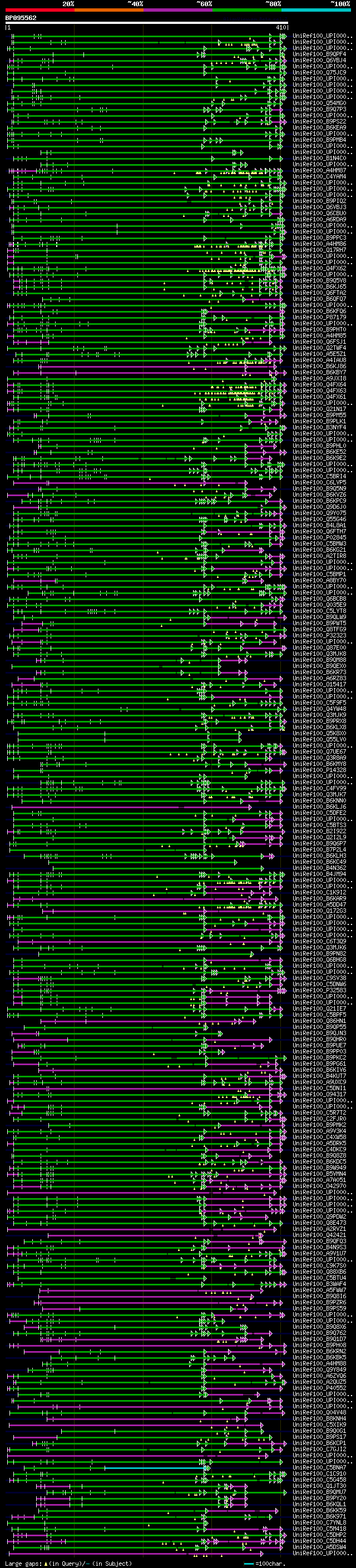Select the UniRef100_A6RZ83 label

[x=319, y=678]
